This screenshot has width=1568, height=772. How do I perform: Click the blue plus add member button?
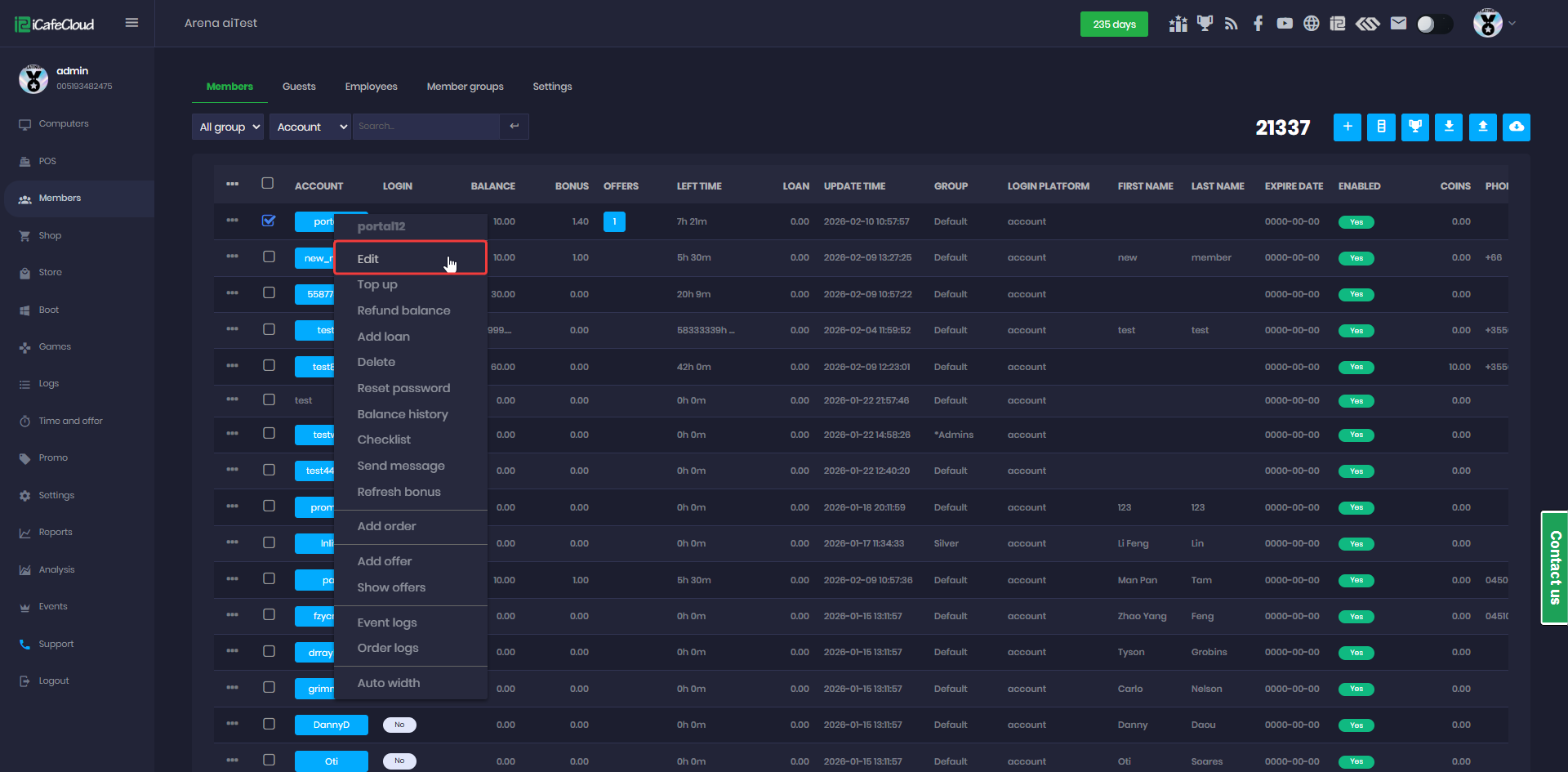click(x=1347, y=127)
